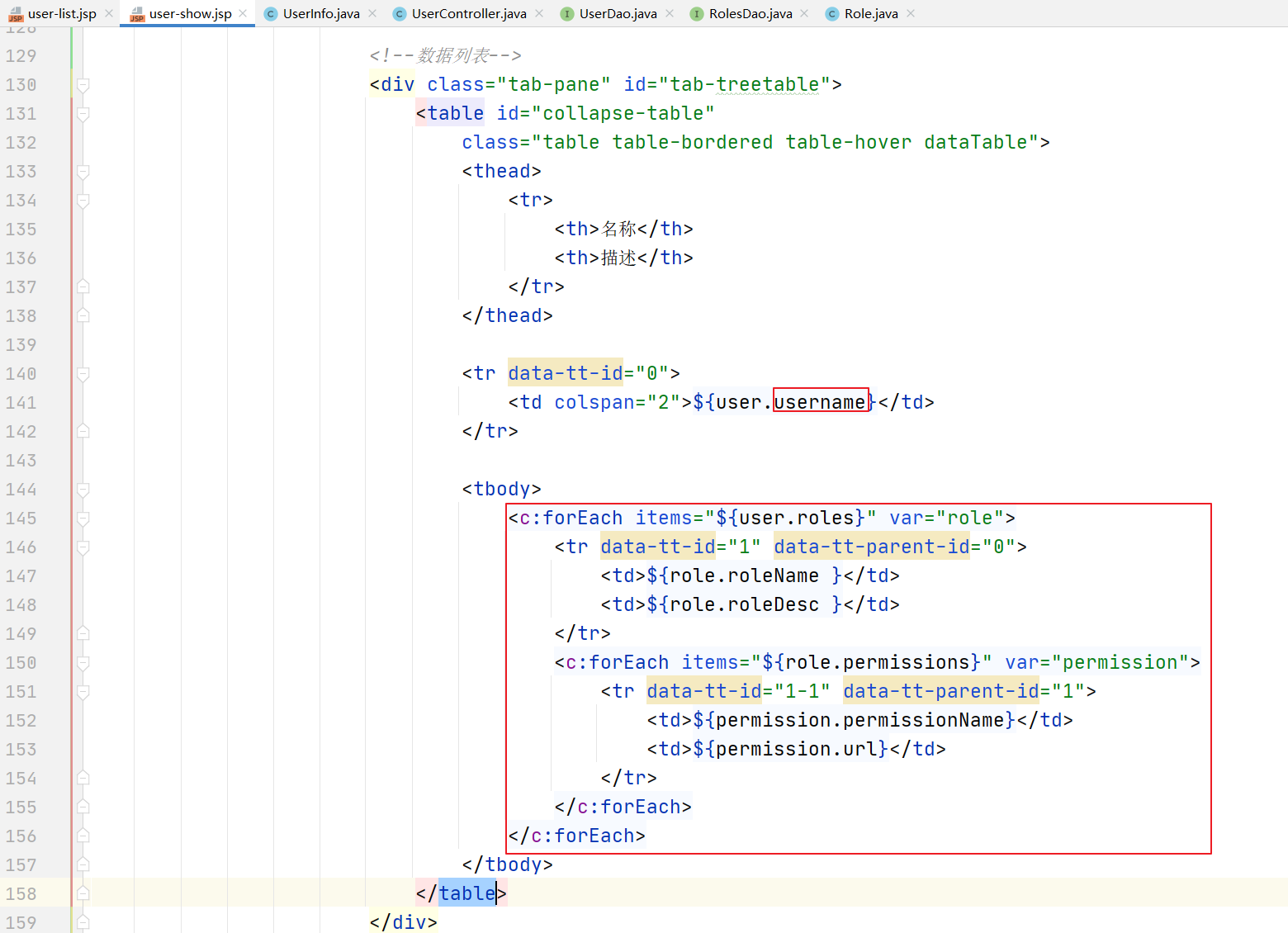1288x933 pixels.
Task: Click the class icon on Role.java tab
Action: [x=832, y=13]
